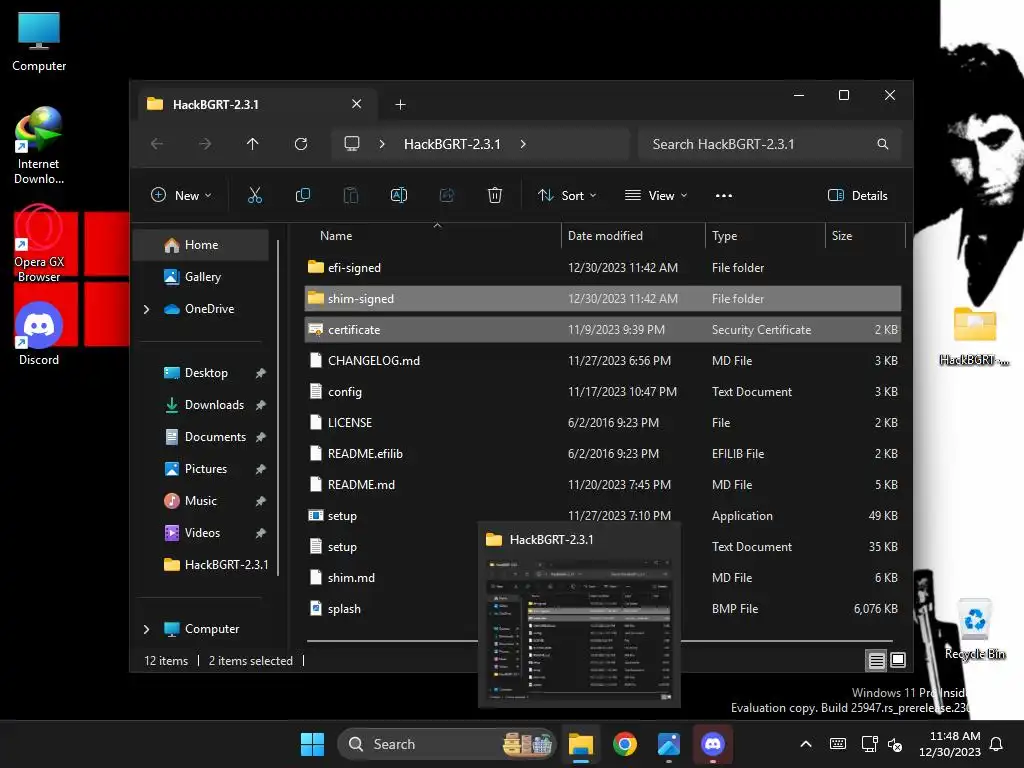Switch to details list view icon
Viewport: 1024px width, 768px height.
pyautogui.click(x=876, y=660)
